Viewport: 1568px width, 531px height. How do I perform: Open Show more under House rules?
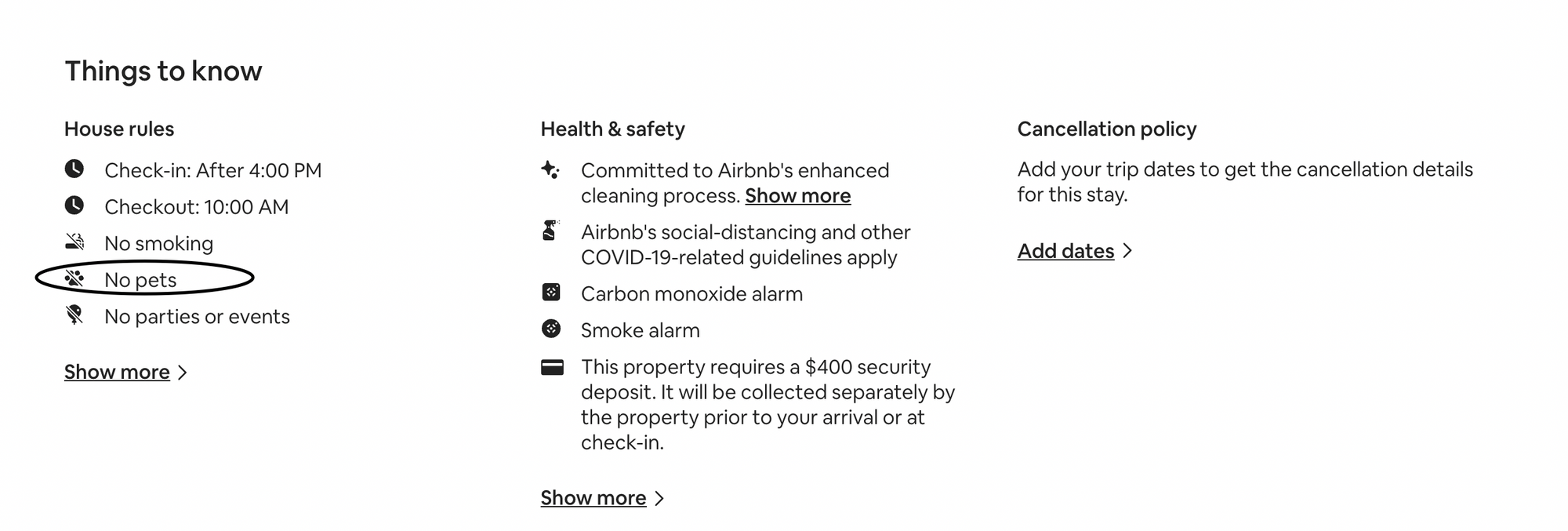[x=117, y=372]
